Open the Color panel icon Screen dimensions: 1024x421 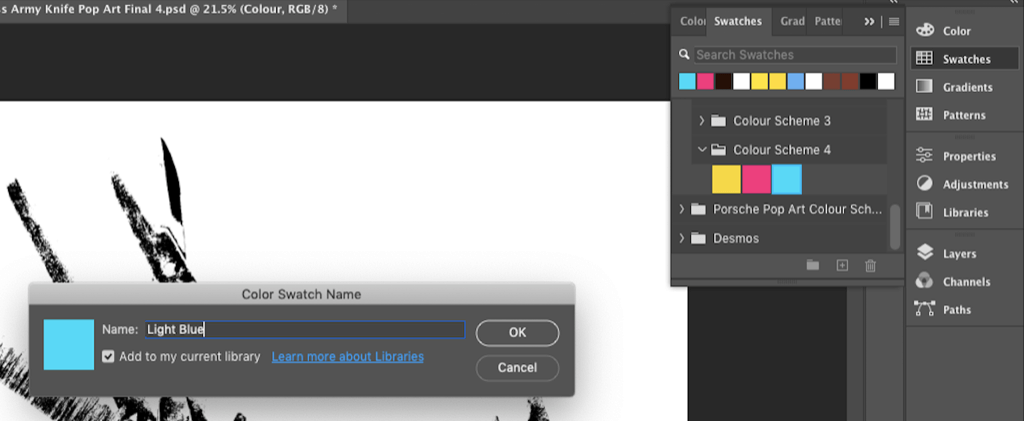(924, 31)
